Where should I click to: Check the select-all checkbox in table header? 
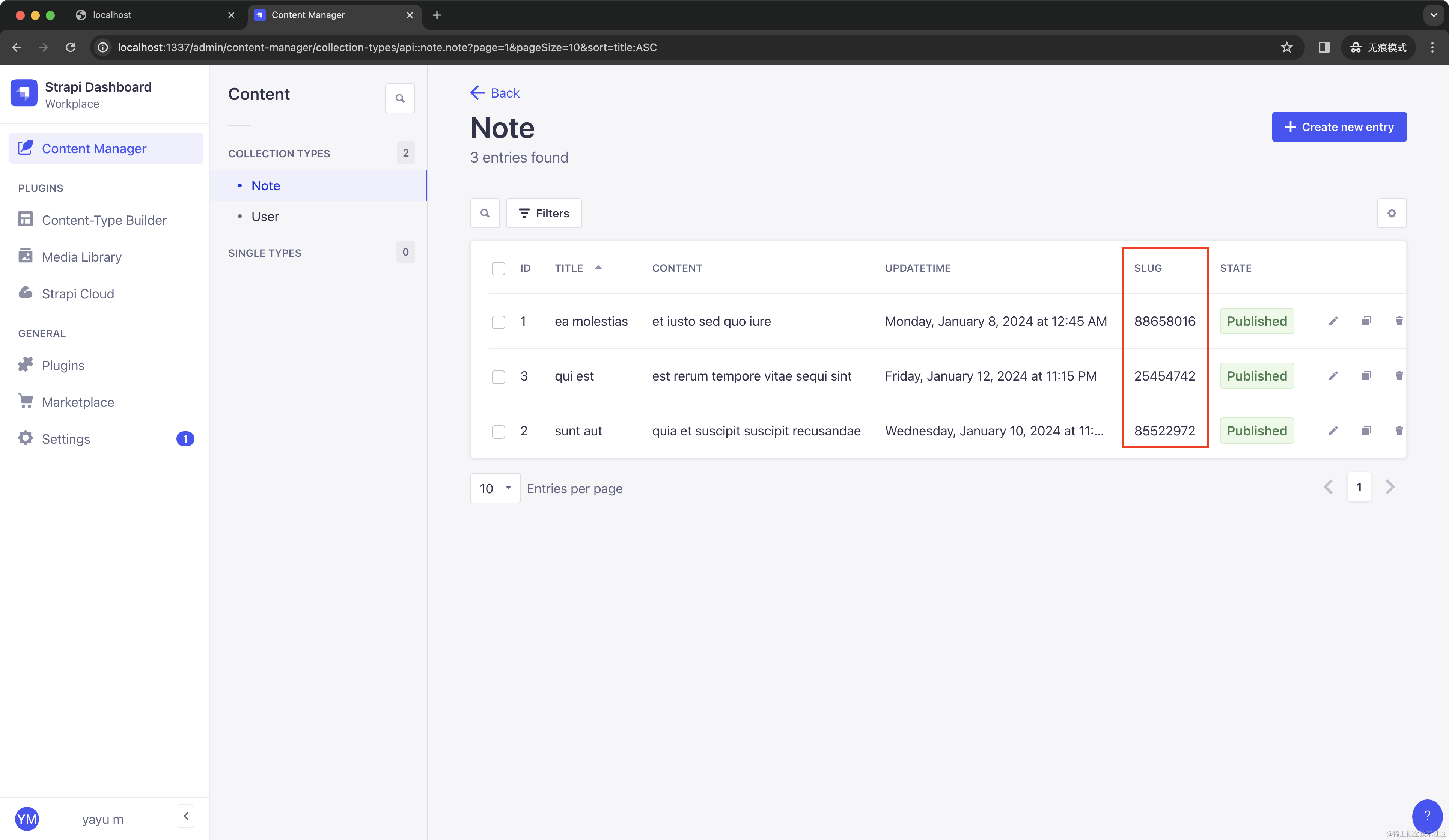tap(499, 268)
